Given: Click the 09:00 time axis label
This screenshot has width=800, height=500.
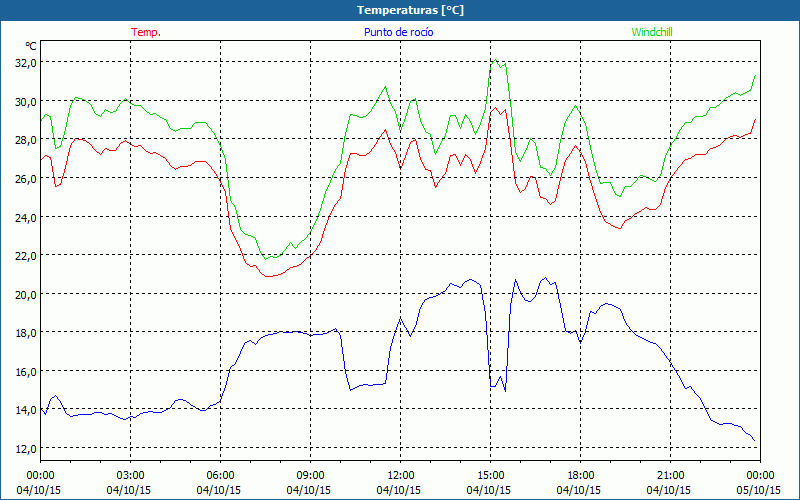Looking at the screenshot, I should (x=310, y=476).
